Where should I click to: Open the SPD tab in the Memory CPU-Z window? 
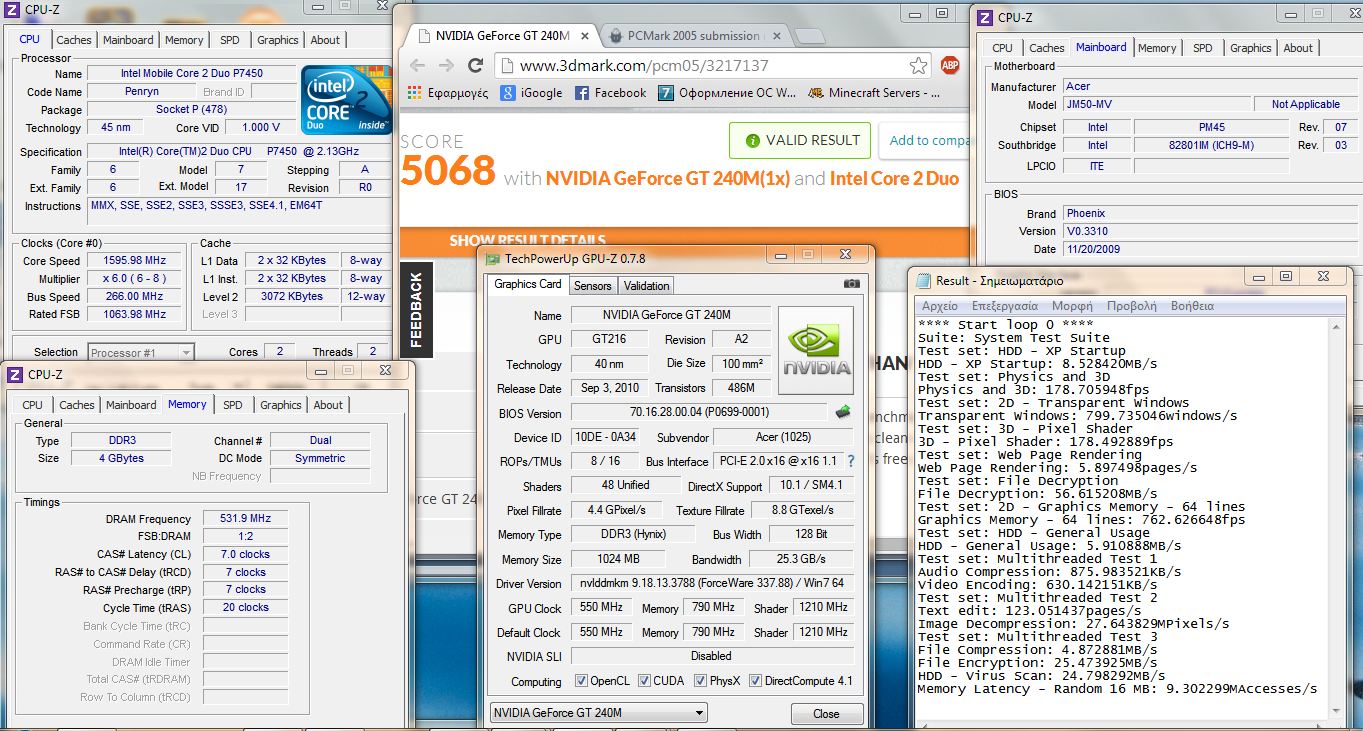tap(232, 405)
